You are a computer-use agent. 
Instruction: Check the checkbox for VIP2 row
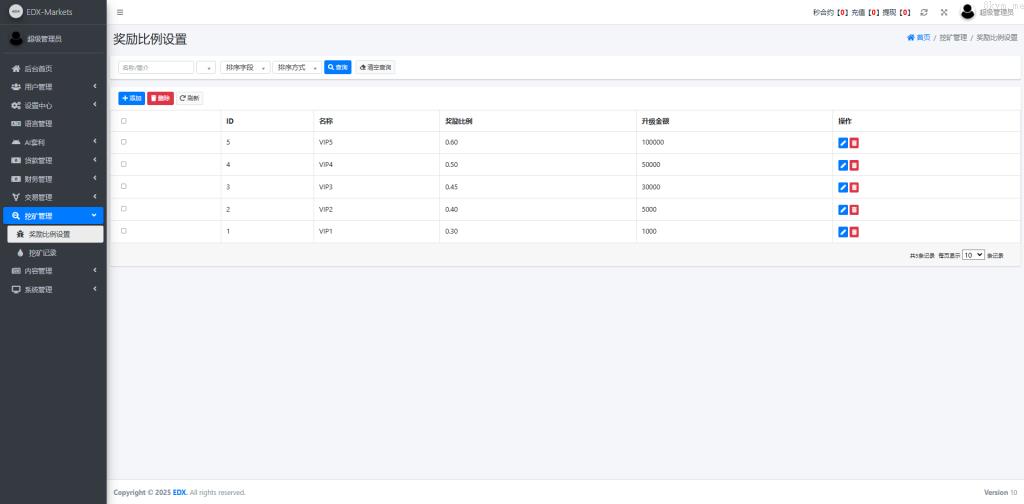pos(124,209)
